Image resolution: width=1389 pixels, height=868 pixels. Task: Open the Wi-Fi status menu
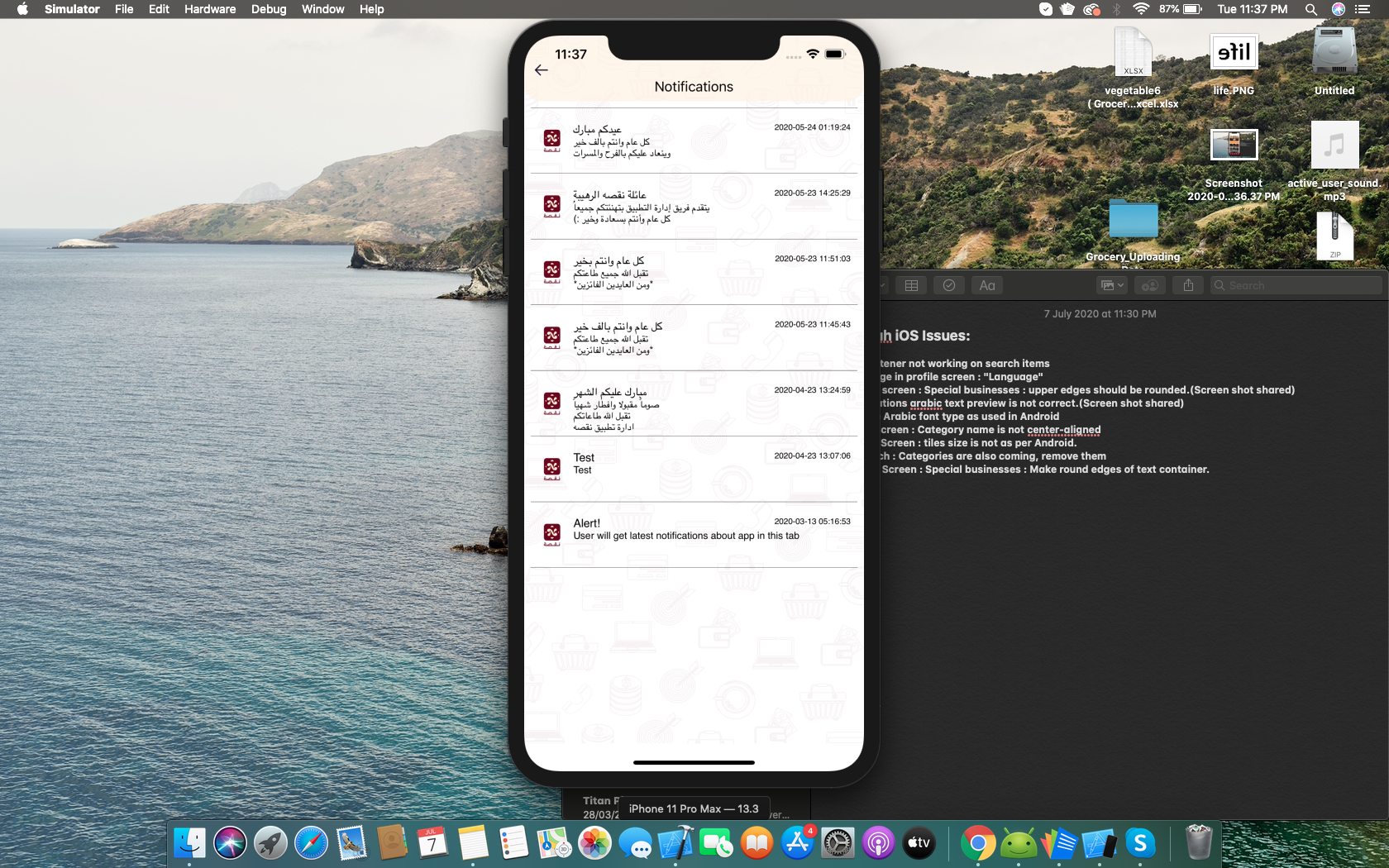coord(1141,9)
